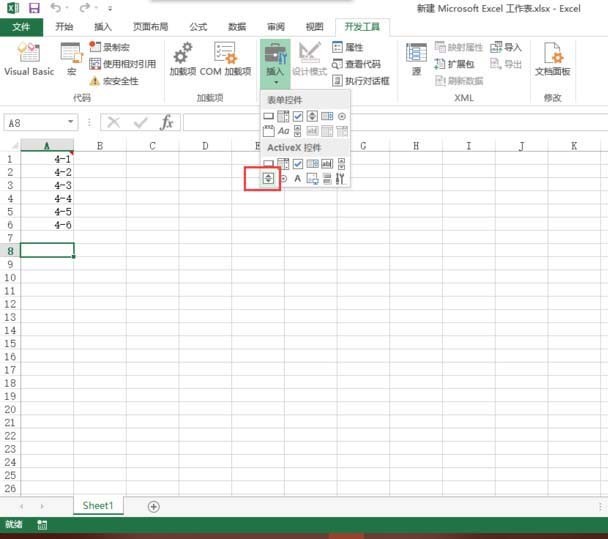The image size is (608, 539).
Task: Click 录制宏 record macro
Action: [109, 47]
